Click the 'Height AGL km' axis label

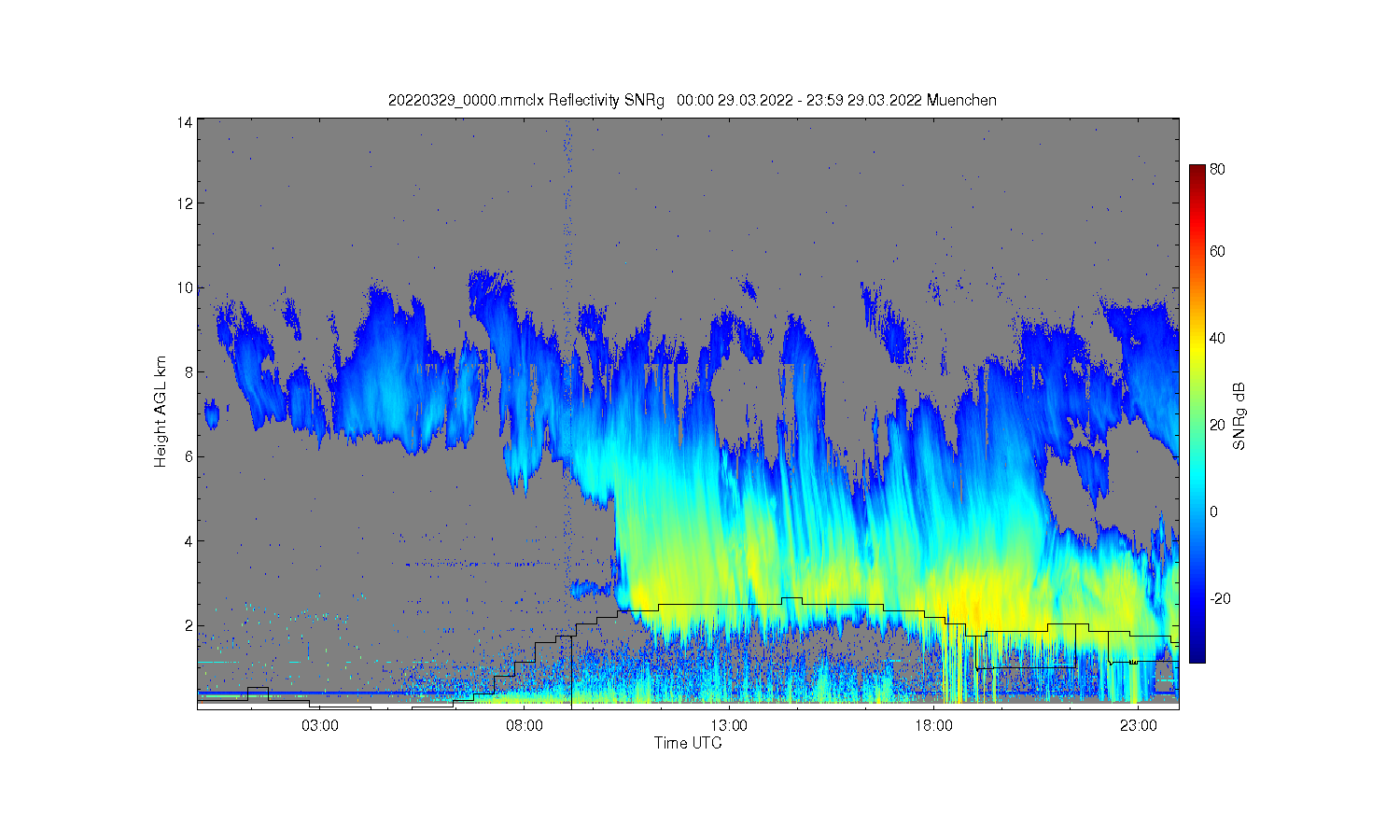click(x=161, y=412)
